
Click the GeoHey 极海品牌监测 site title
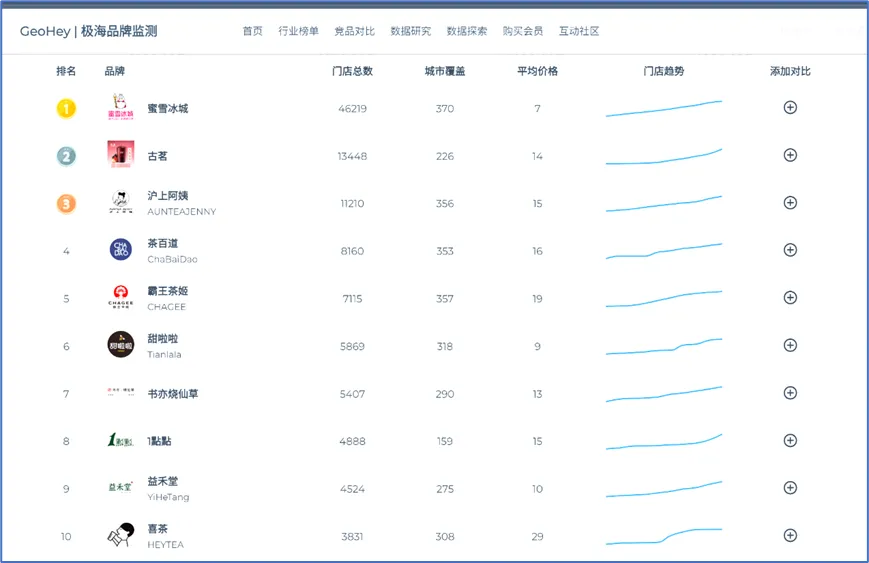coord(89,31)
